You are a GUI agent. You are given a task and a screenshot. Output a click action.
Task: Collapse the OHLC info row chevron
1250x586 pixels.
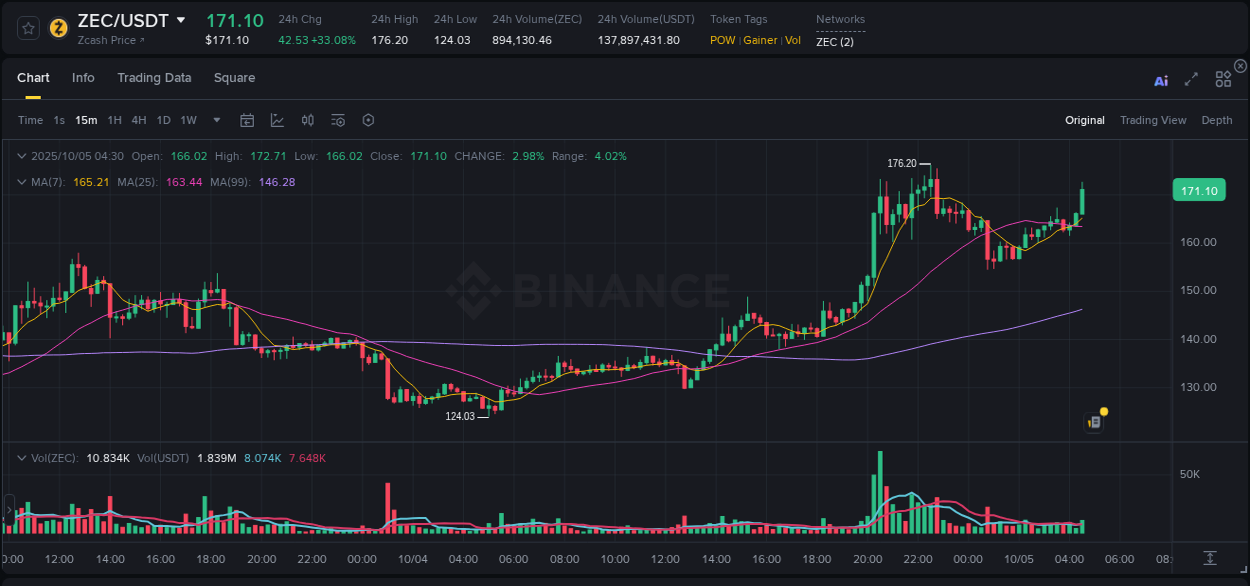[21, 156]
